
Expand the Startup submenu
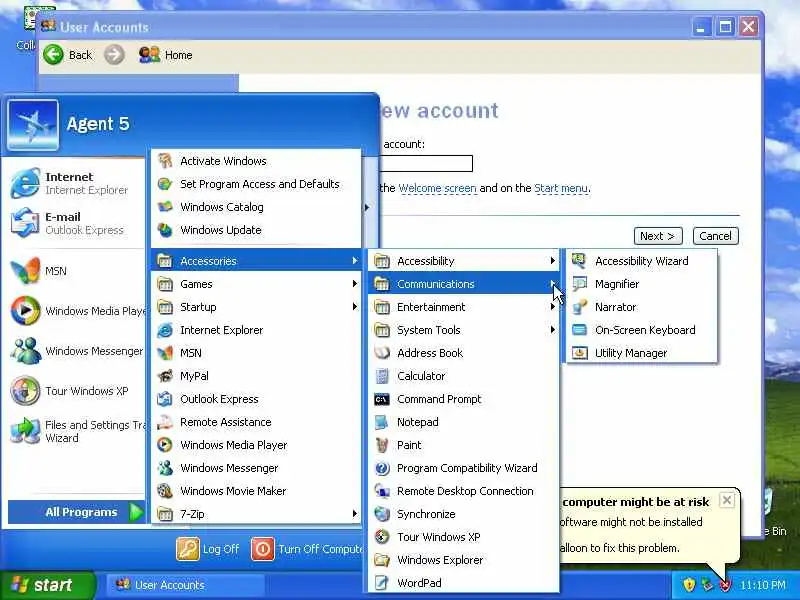click(x=257, y=307)
